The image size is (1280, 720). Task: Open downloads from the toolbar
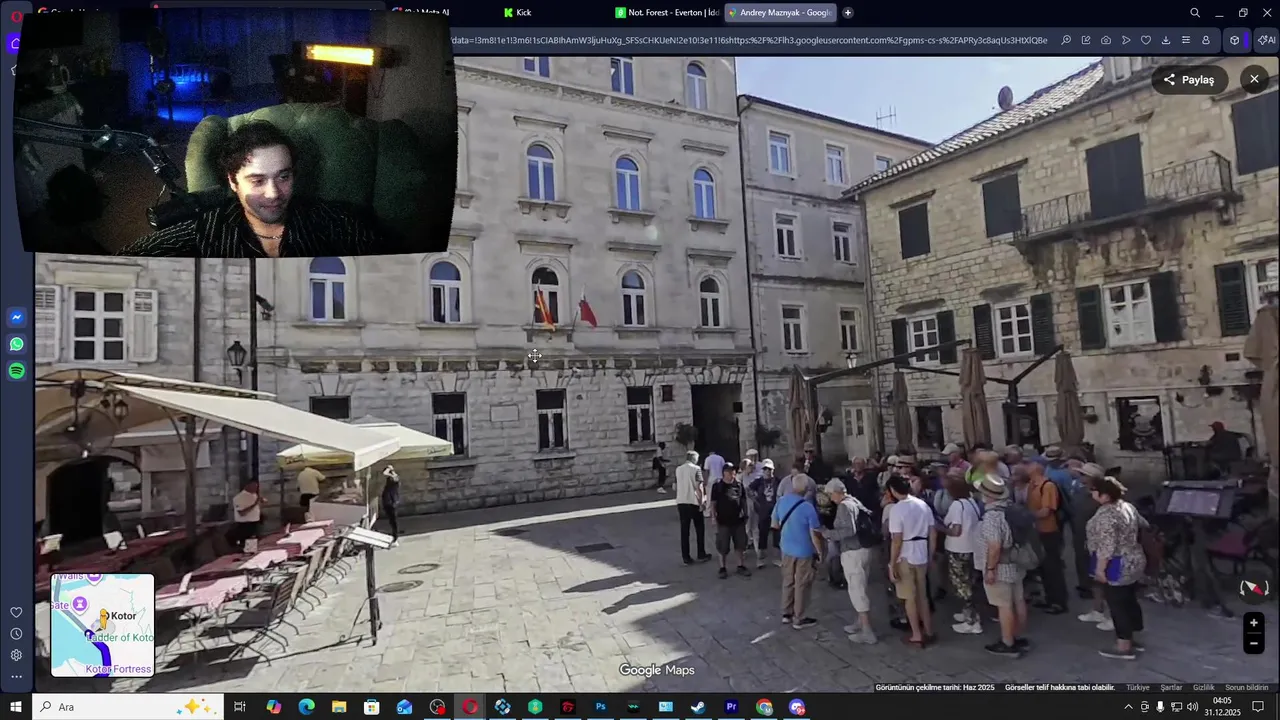pyautogui.click(x=1166, y=40)
